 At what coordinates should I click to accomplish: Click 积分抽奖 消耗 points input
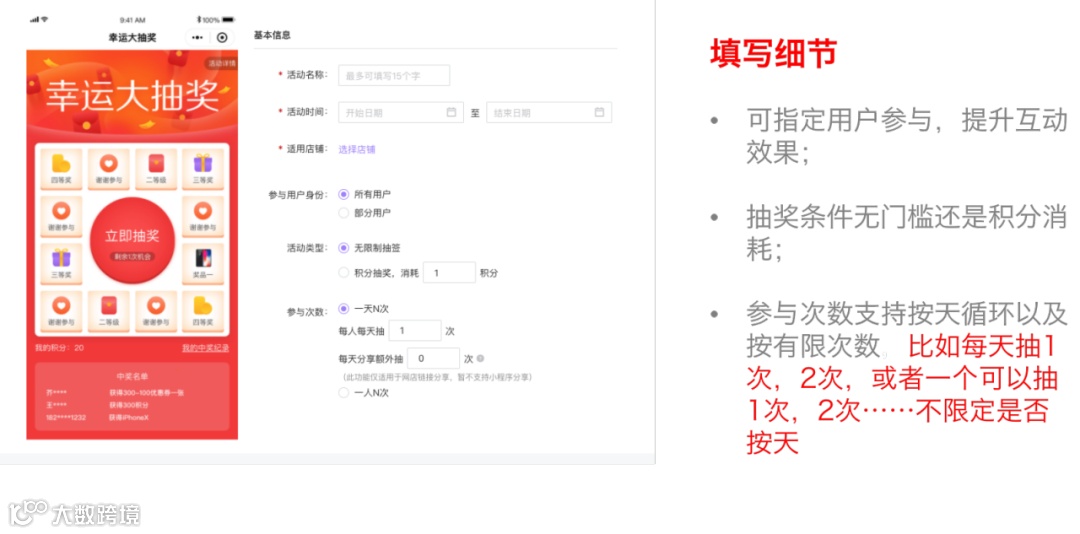pyautogui.click(x=449, y=273)
